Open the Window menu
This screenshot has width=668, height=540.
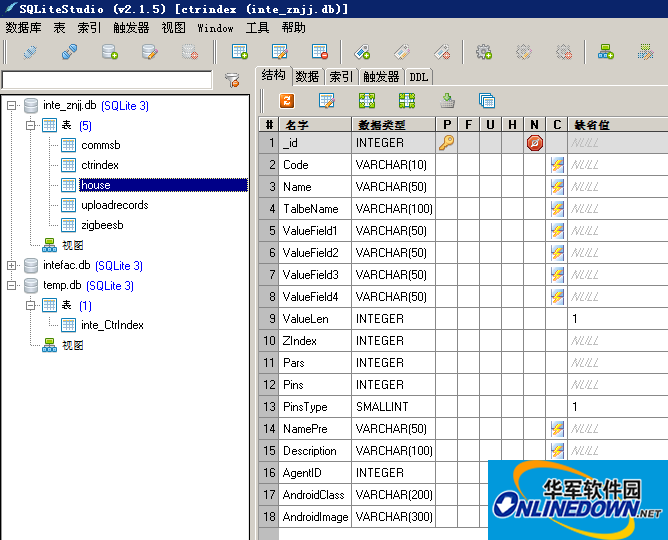[x=215, y=28]
